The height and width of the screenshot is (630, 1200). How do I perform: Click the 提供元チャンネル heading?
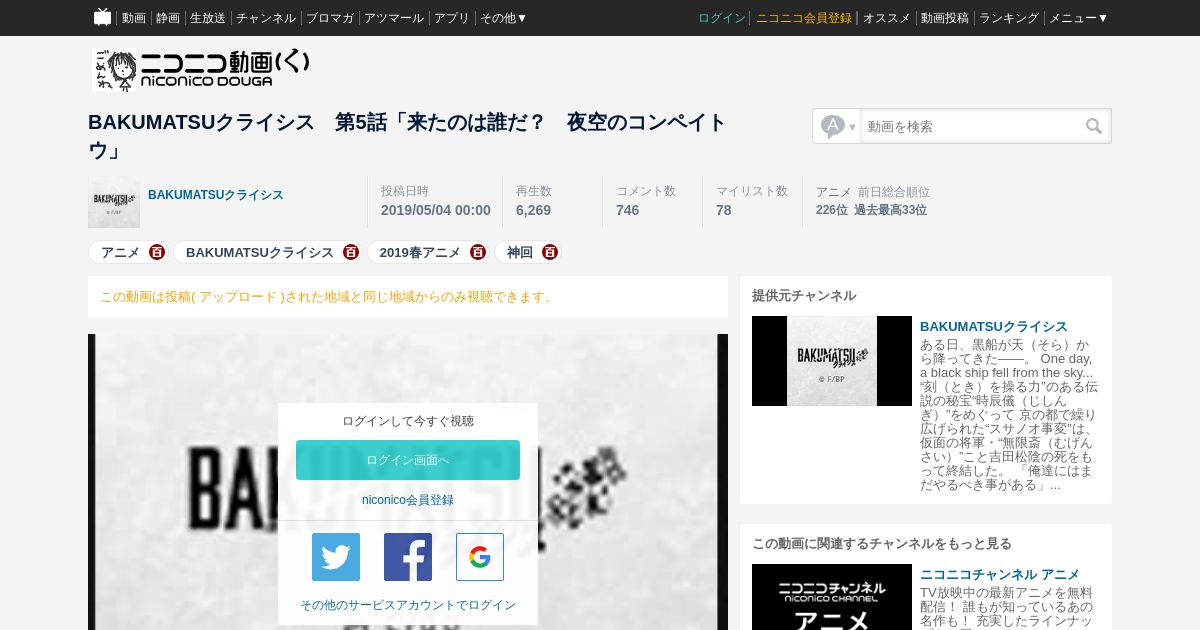[x=804, y=296]
